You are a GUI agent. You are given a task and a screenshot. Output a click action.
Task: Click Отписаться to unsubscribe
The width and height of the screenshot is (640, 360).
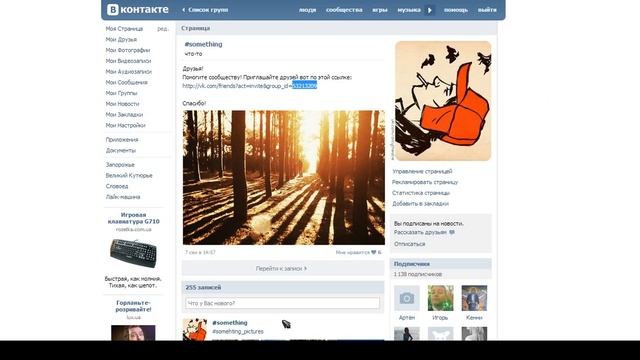point(409,244)
